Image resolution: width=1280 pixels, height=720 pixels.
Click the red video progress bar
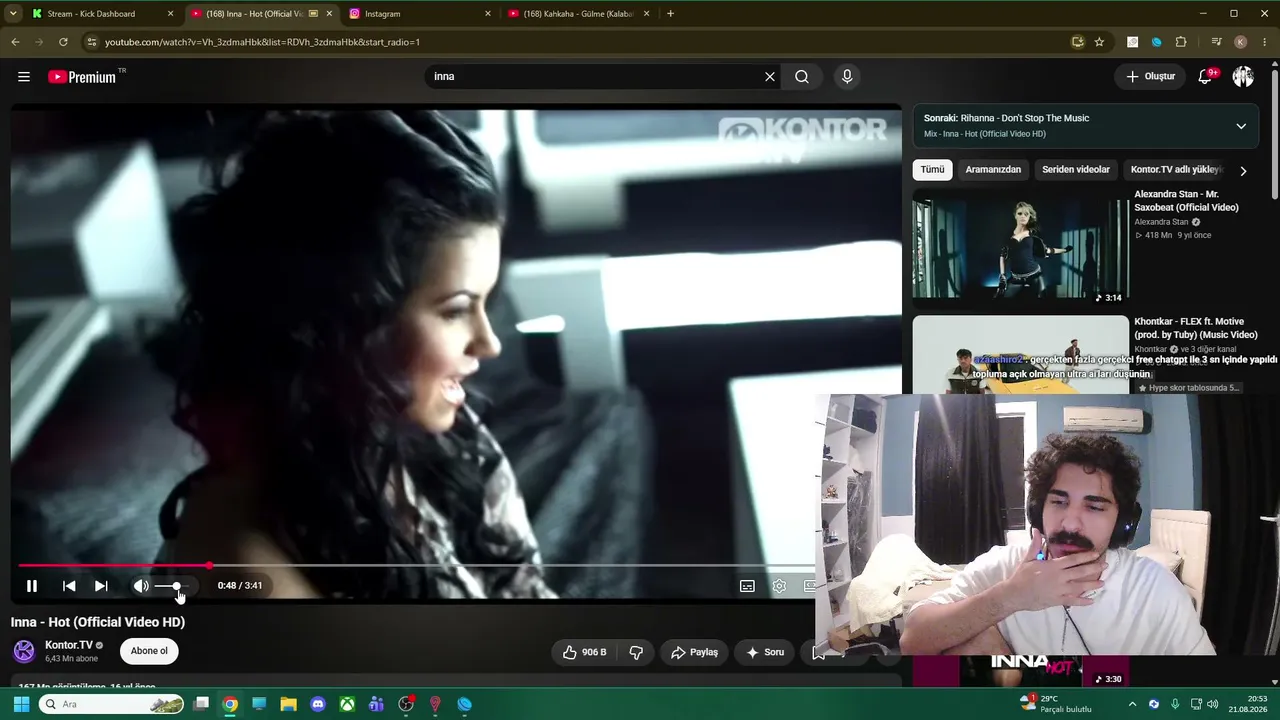[x=416, y=566]
